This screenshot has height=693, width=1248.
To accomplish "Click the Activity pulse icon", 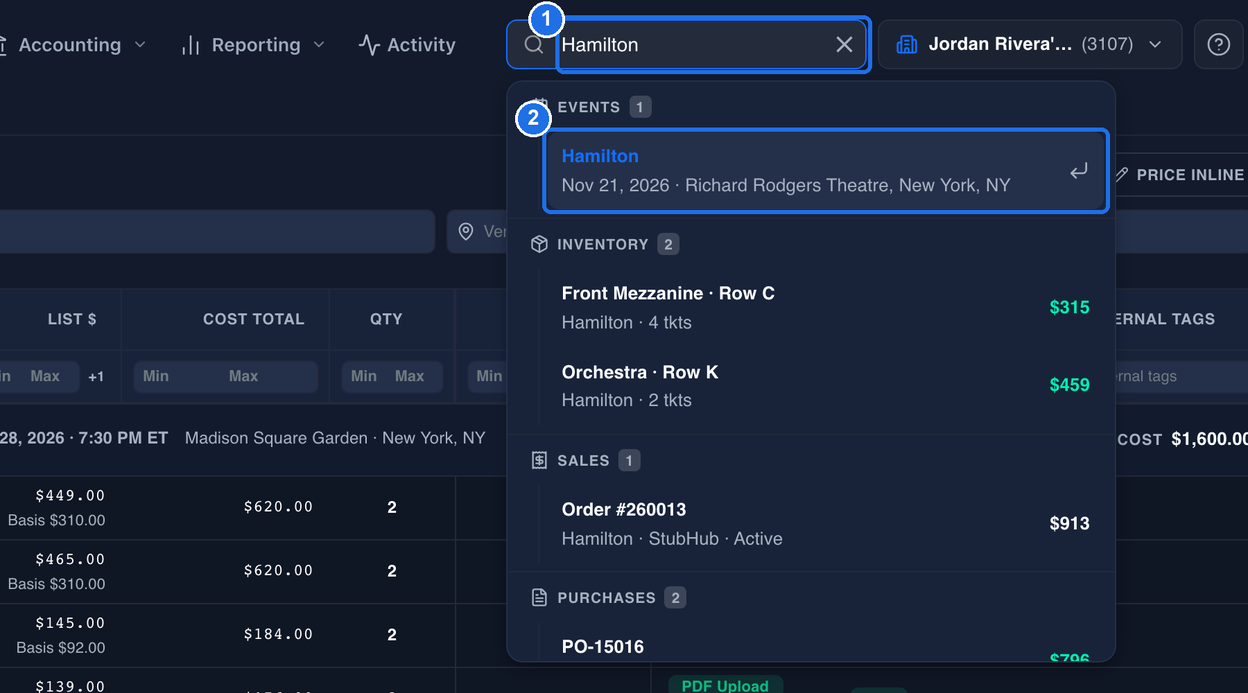I will (369, 45).
